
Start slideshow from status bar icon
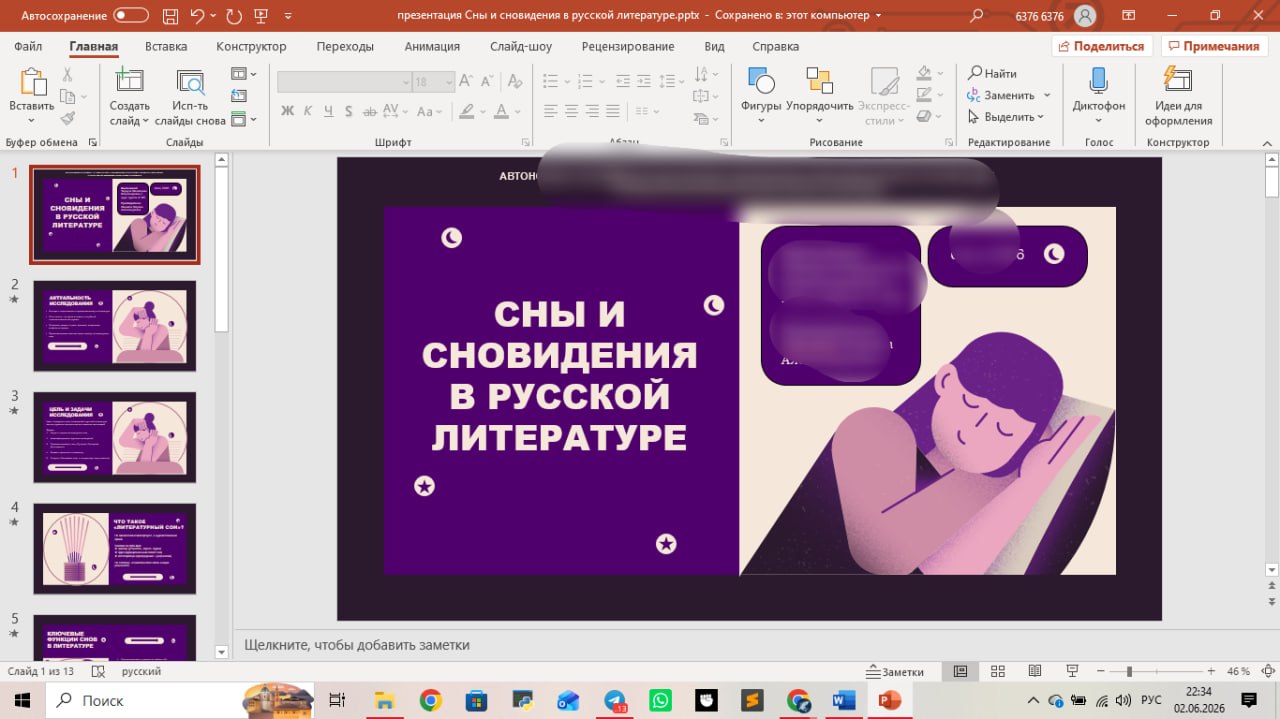pos(1072,672)
